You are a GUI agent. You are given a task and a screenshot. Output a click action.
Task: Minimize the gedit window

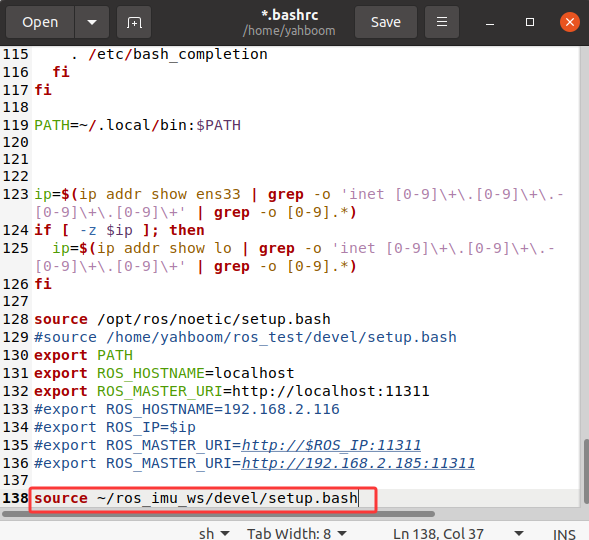coord(490,23)
